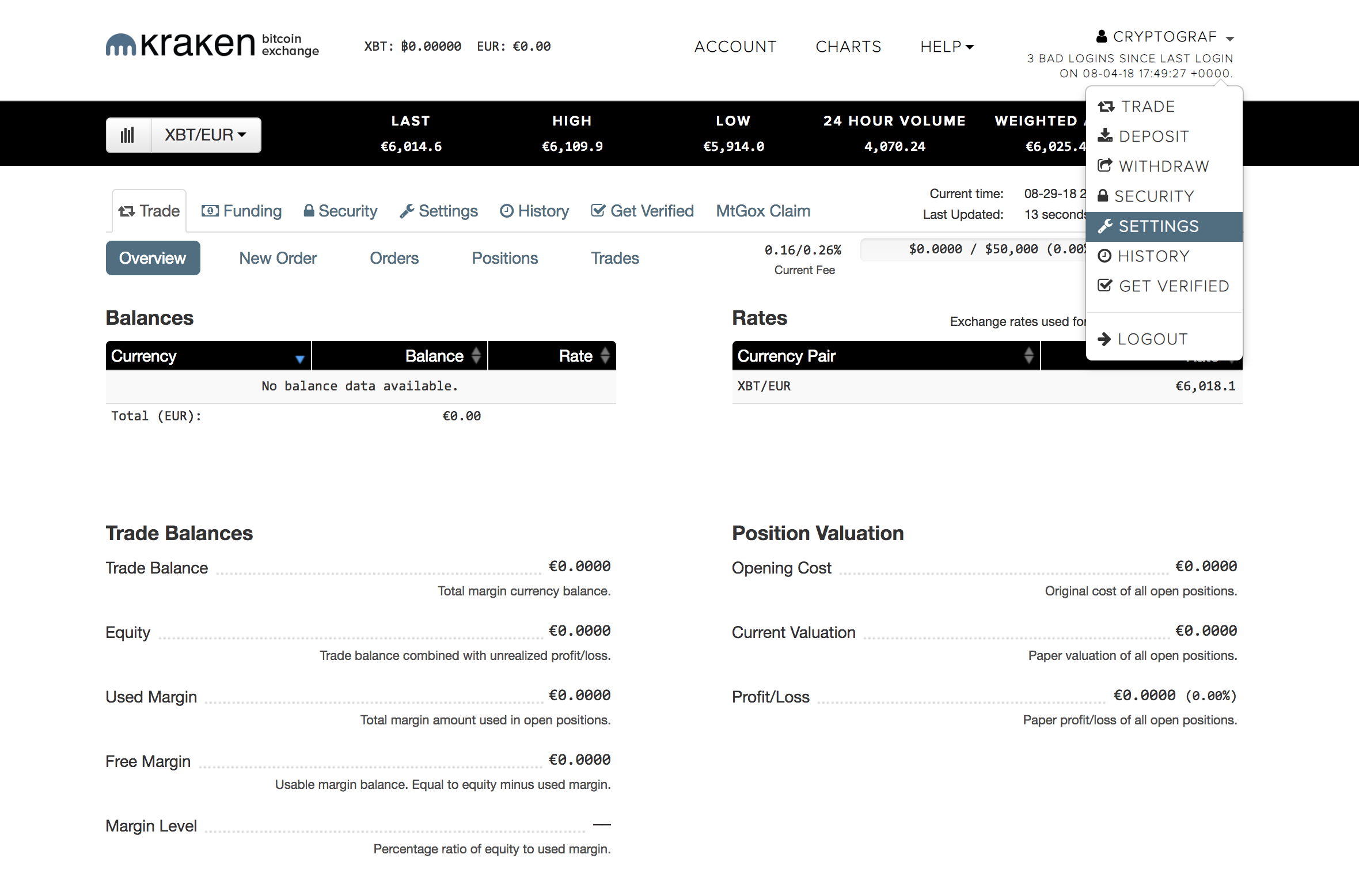The width and height of the screenshot is (1359, 896).
Task: Sort Balances by Rate column arrows
Action: pos(605,355)
